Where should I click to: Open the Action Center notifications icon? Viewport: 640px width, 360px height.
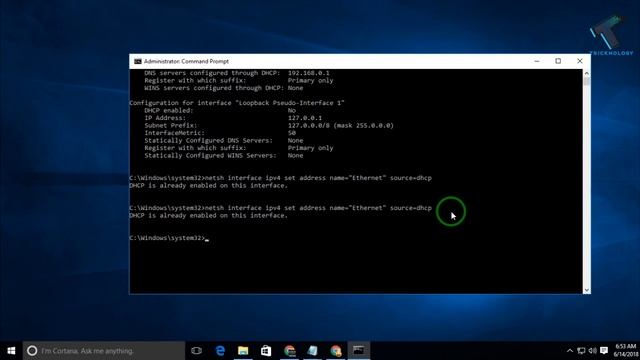[x=604, y=351]
